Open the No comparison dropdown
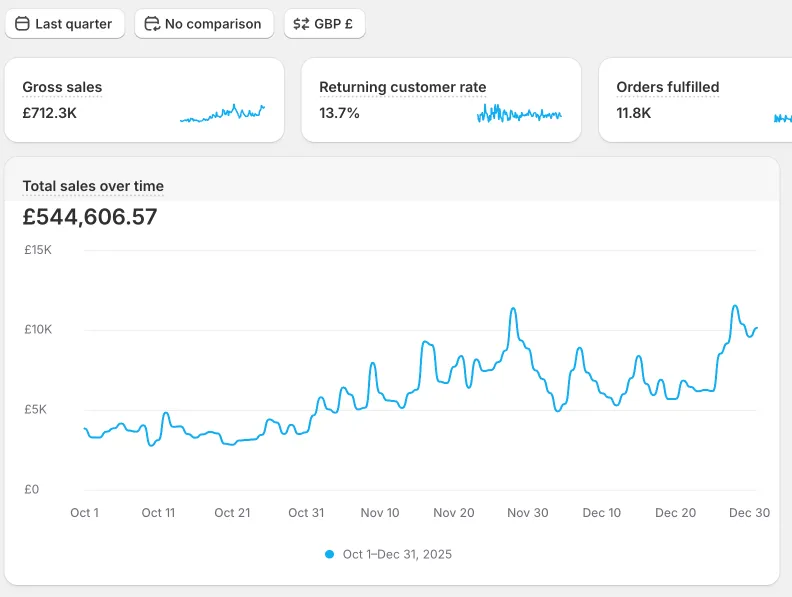The width and height of the screenshot is (792, 597). coord(204,24)
